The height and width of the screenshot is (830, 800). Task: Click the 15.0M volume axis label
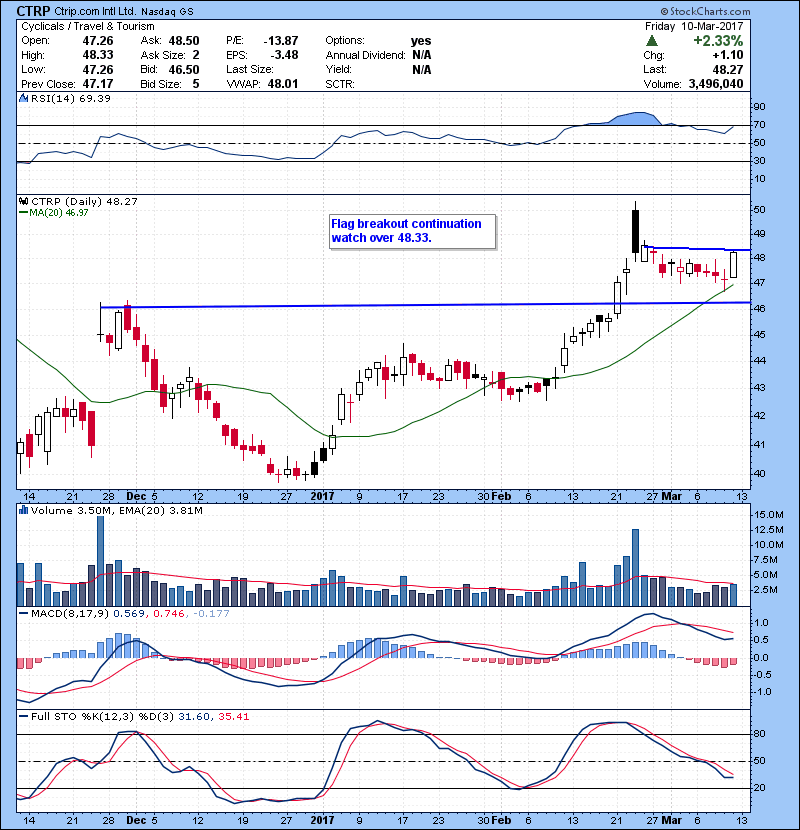769,515
